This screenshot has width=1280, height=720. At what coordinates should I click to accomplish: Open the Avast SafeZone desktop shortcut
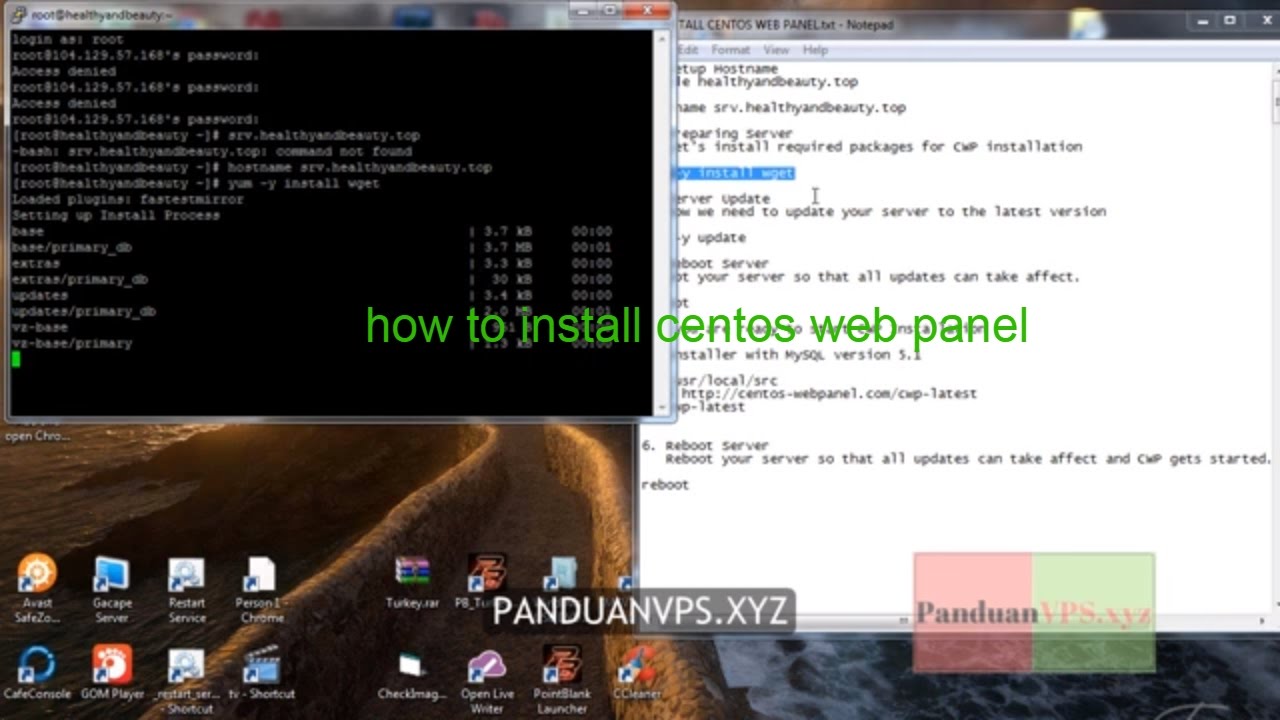coord(37,588)
